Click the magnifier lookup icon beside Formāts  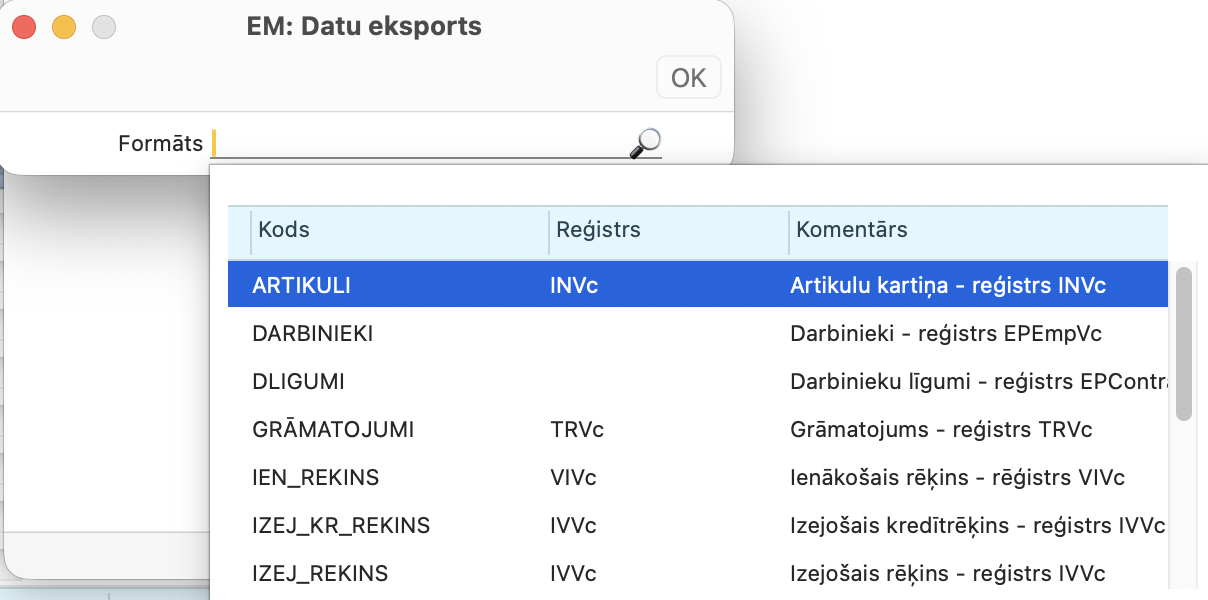(x=645, y=144)
